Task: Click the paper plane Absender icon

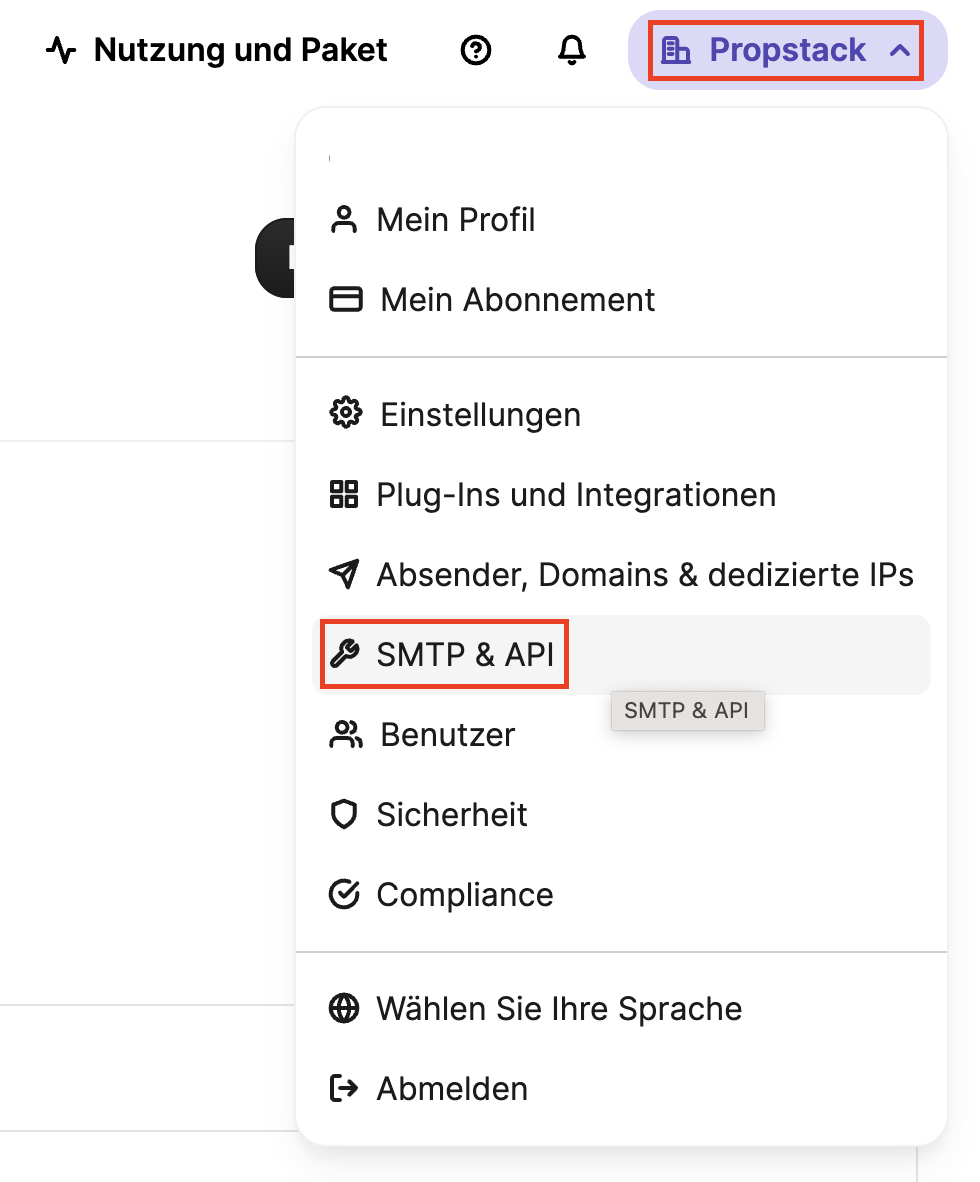Action: click(x=344, y=574)
